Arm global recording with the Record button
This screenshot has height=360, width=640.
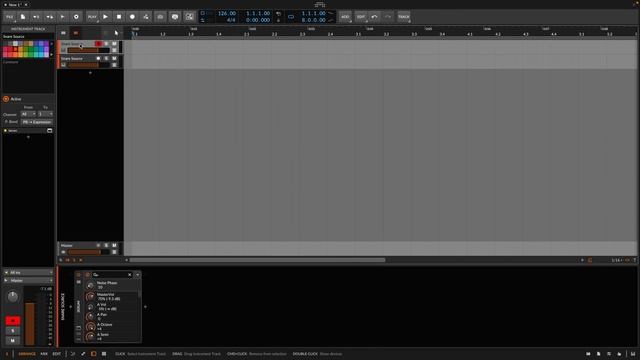(132, 17)
